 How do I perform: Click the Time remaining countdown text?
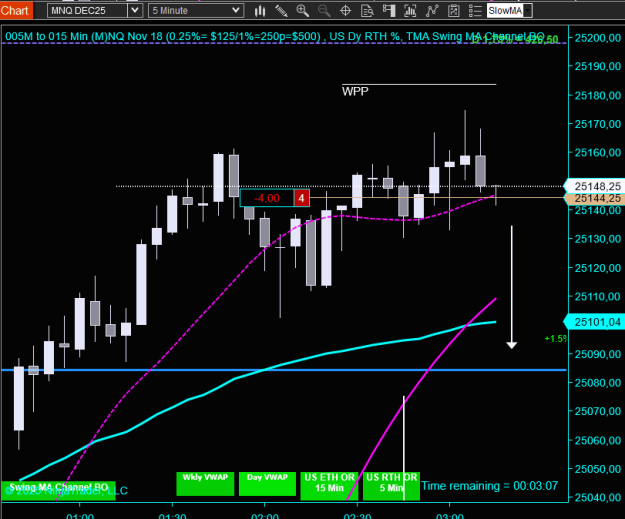pos(489,486)
